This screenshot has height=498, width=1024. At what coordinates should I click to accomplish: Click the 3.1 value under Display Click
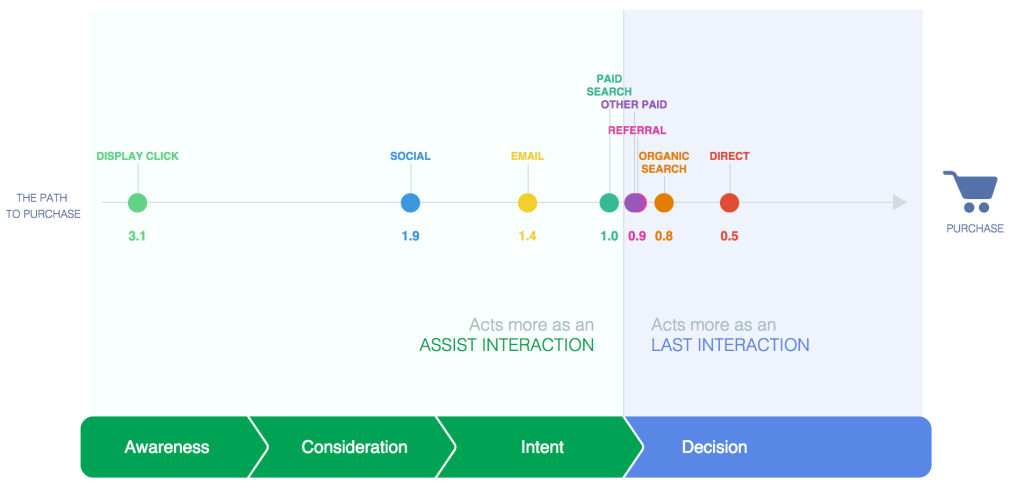tap(137, 236)
